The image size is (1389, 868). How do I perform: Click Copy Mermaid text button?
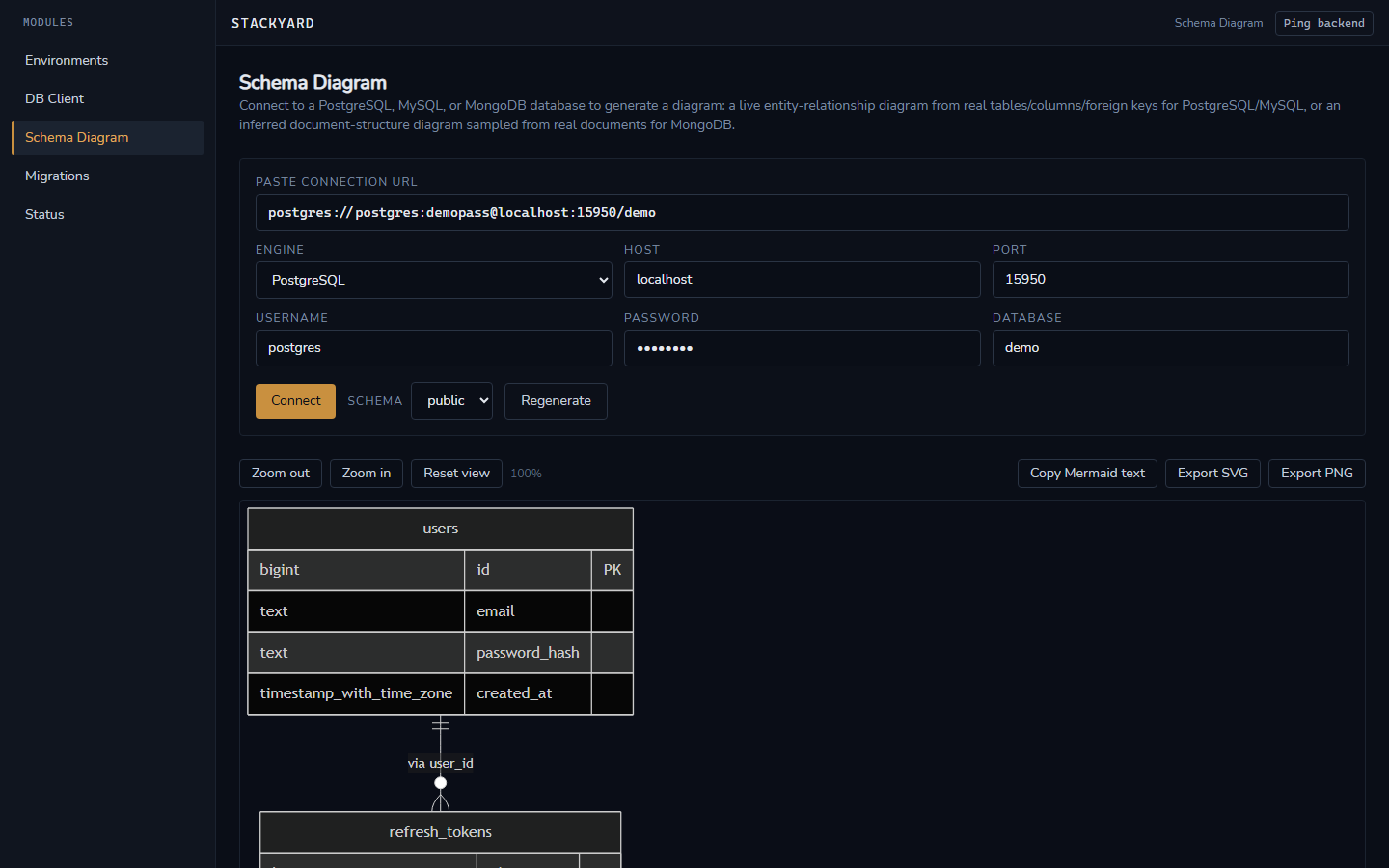[x=1087, y=474]
